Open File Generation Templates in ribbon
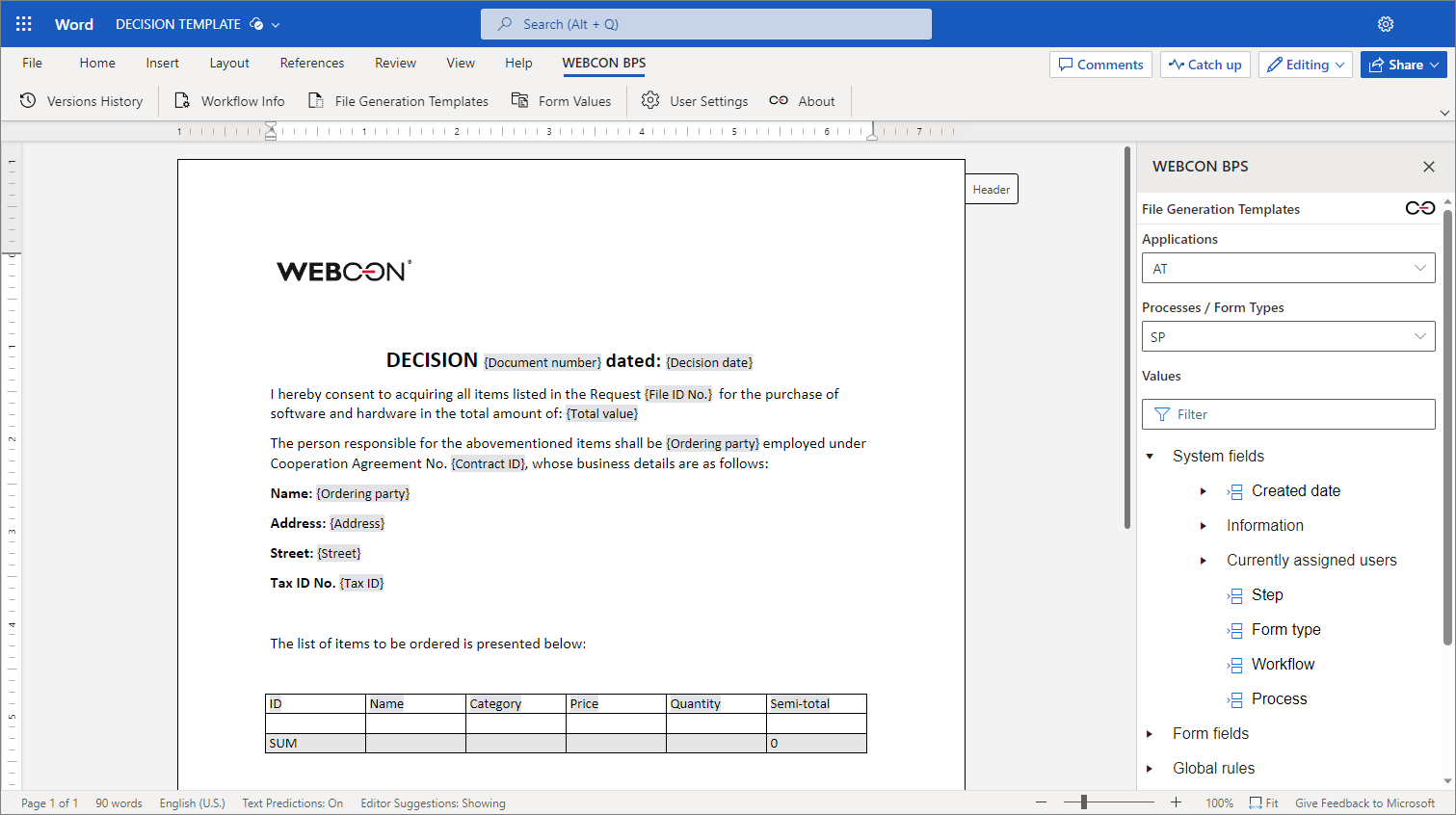This screenshot has height=815, width=1456. [x=398, y=101]
